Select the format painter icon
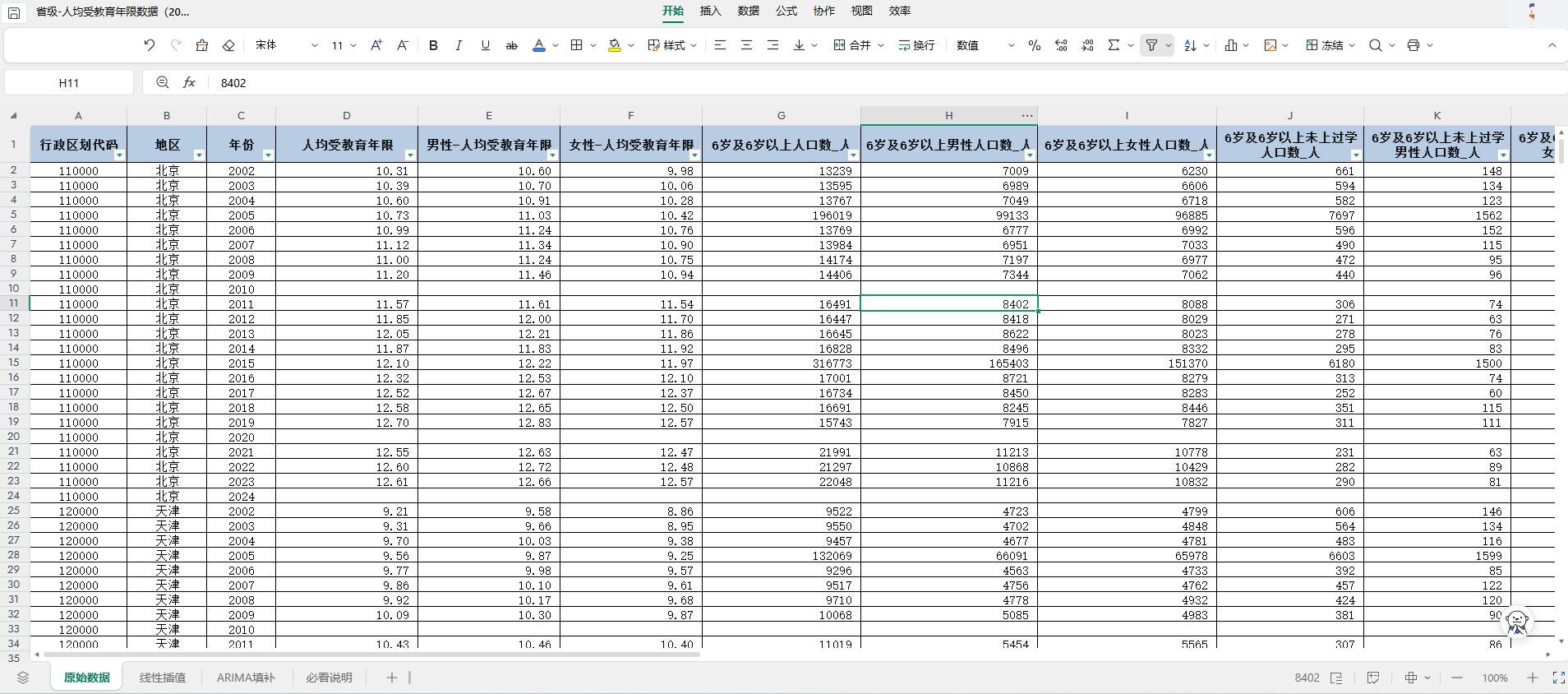Image resolution: width=1568 pixels, height=694 pixels. 202,45
